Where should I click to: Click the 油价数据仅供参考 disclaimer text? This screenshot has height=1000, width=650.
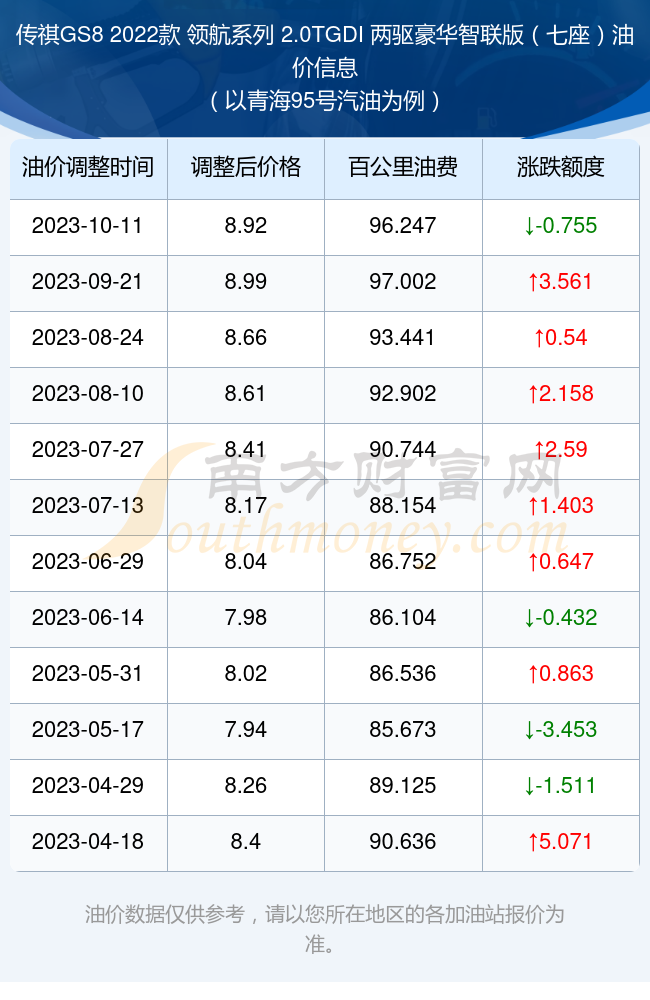click(x=325, y=929)
